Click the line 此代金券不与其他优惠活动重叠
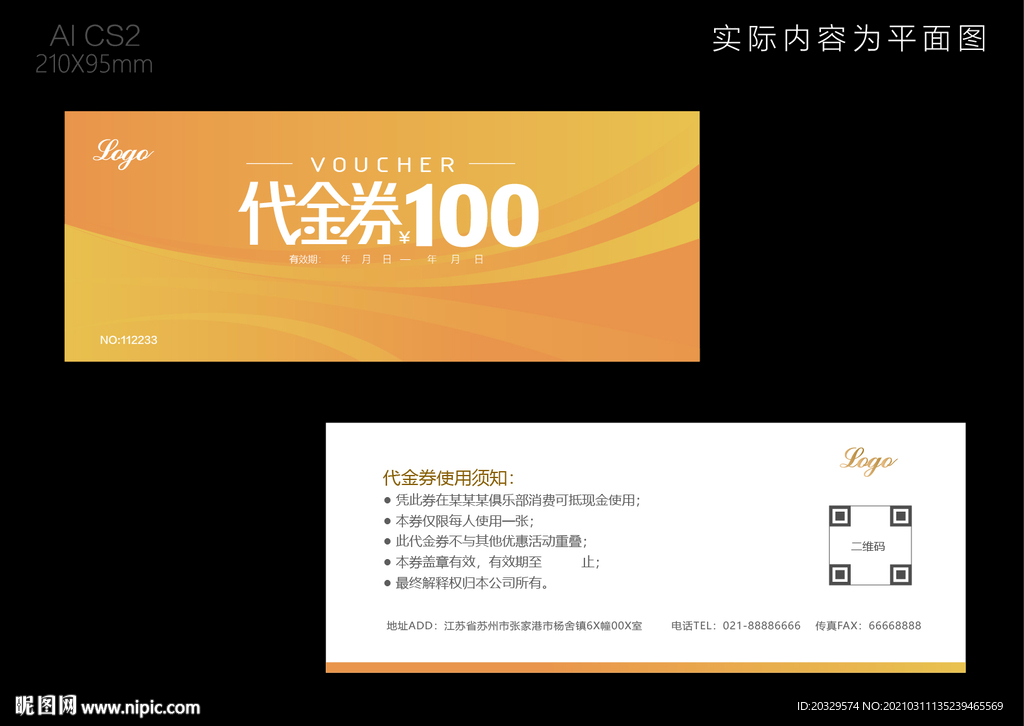The width and height of the screenshot is (1024, 726). coord(486,541)
